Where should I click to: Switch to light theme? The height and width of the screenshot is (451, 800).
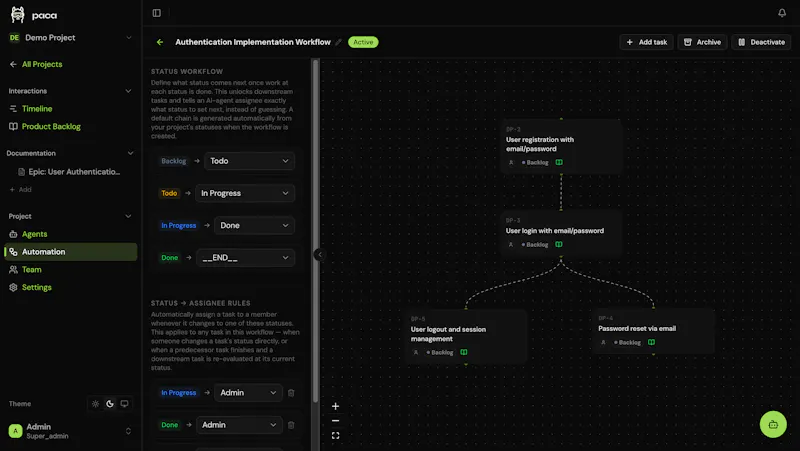pos(95,404)
